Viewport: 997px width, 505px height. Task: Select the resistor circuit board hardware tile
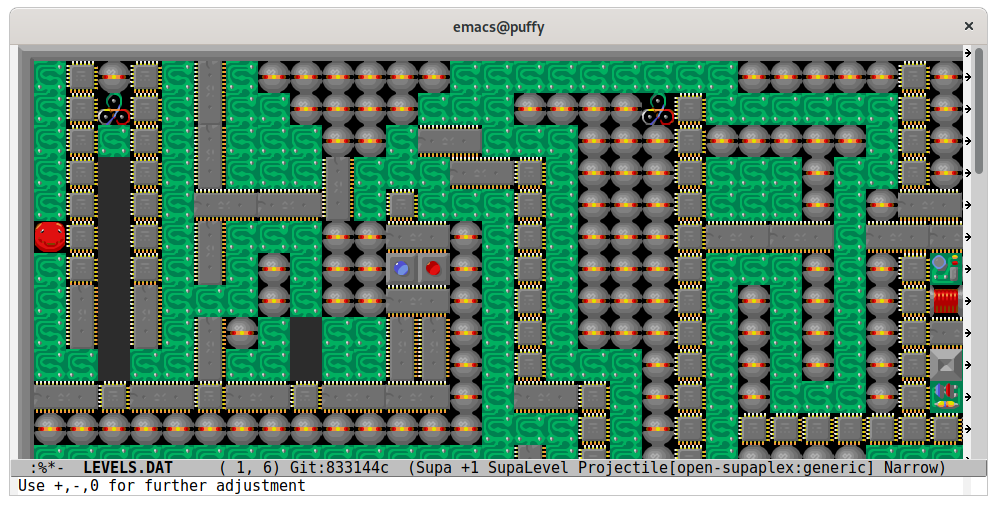pos(946,396)
